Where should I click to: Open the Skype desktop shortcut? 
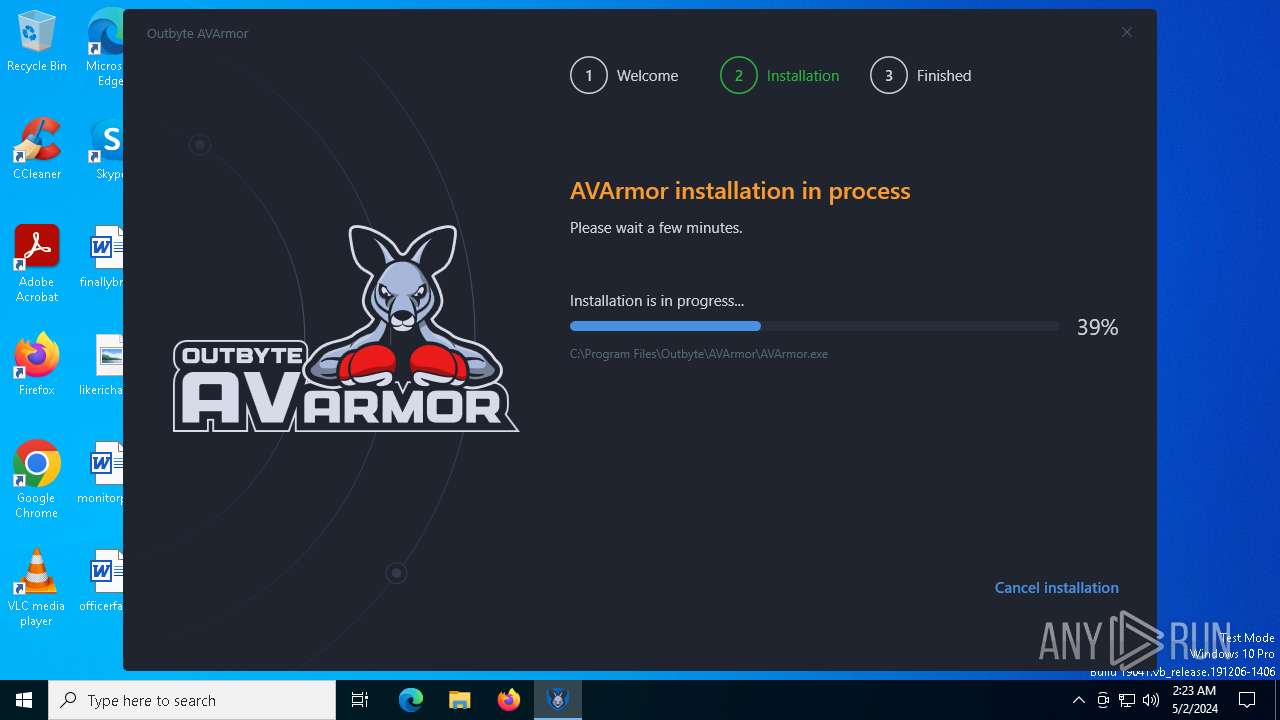click(108, 149)
